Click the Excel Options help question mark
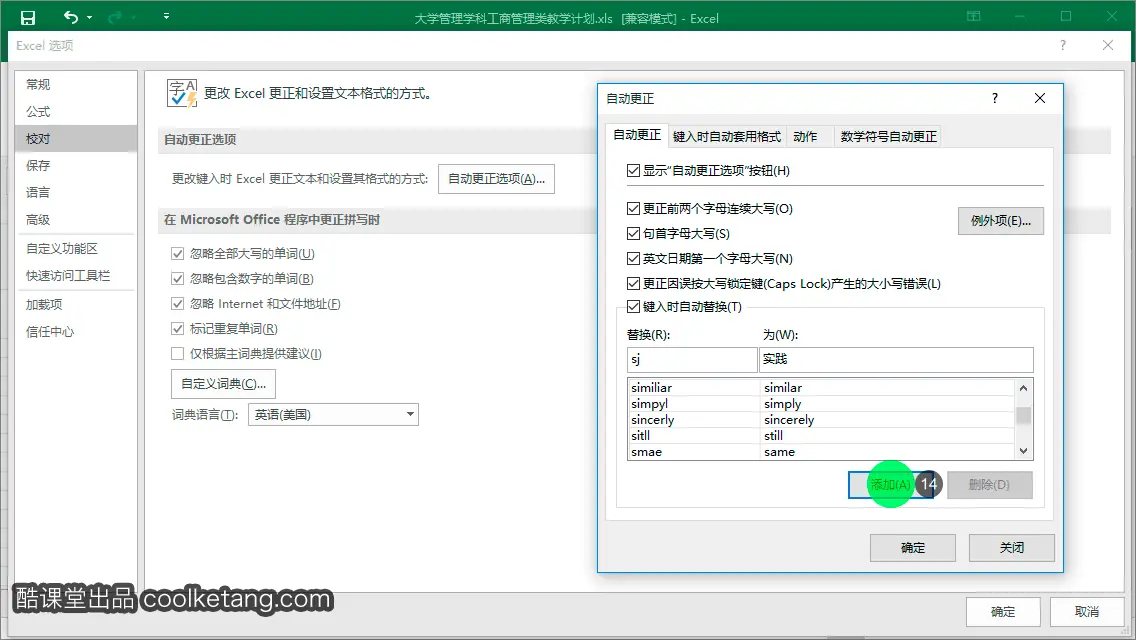 [1063, 45]
